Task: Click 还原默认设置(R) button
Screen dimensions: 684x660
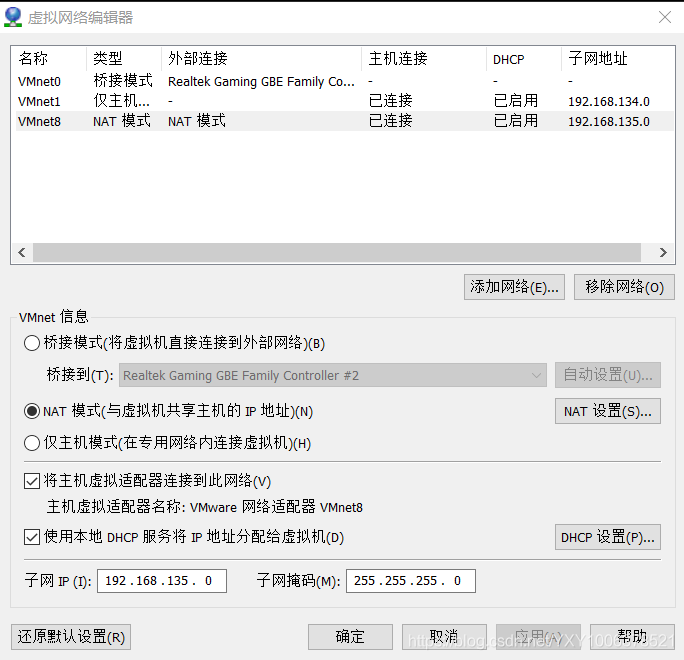Action: tap(71, 637)
